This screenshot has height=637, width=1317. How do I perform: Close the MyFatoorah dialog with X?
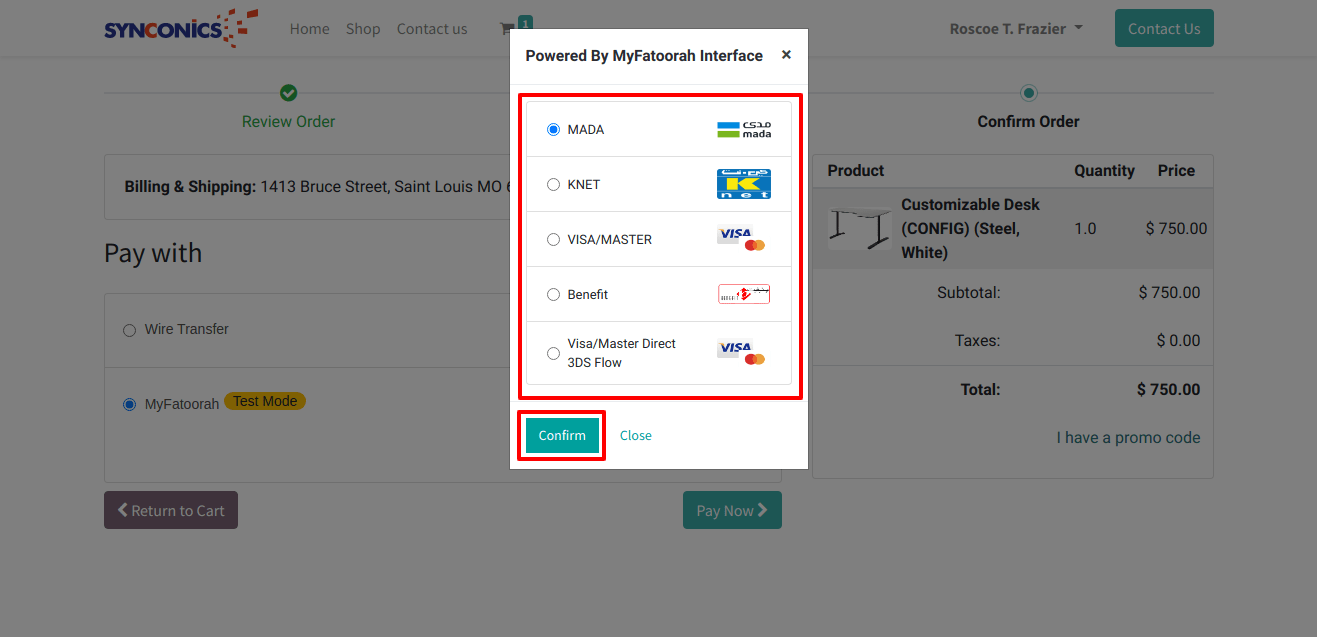786,55
